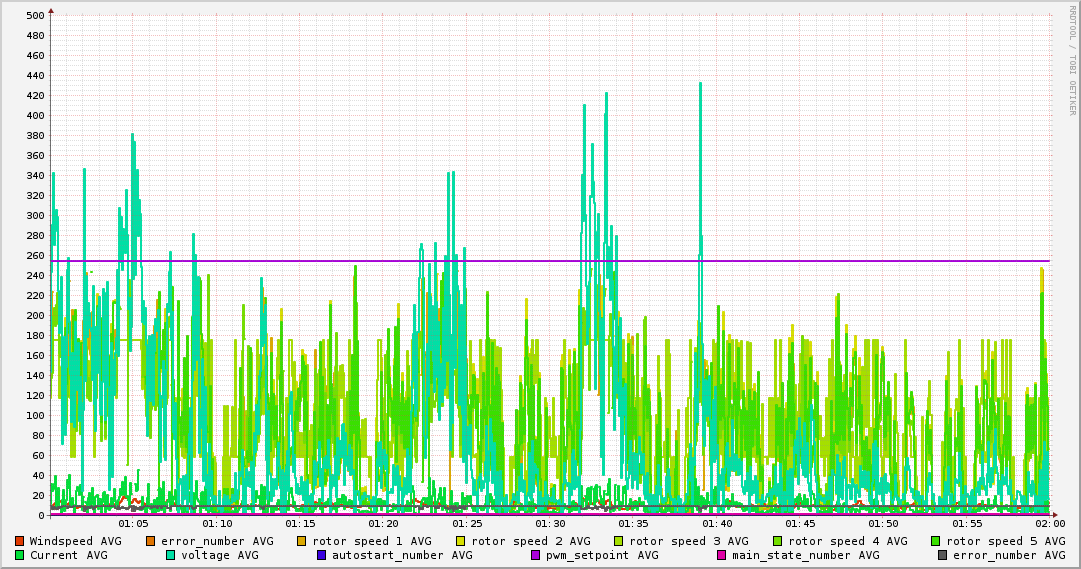Image resolution: width=1081 pixels, height=569 pixels.
Task: Select the rotor speed 1 AVG swatch
Action: point(302,541)
